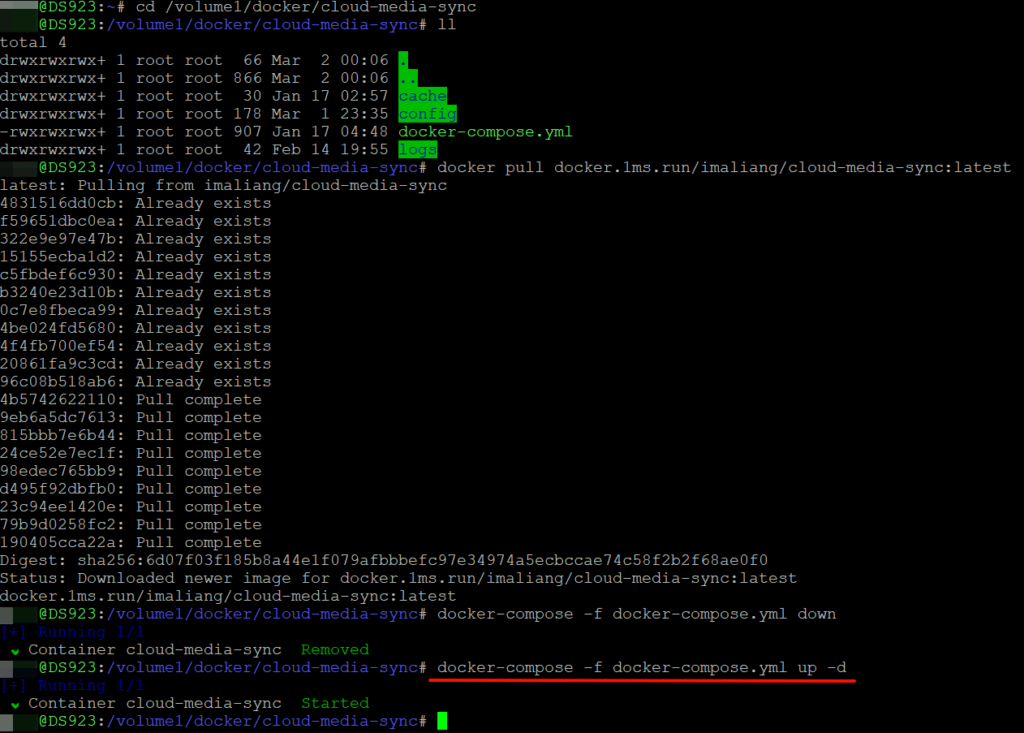Select the highlighted cache directory name
The width and height of the screenshot is (1024, 733).
(x=422, y=96)
